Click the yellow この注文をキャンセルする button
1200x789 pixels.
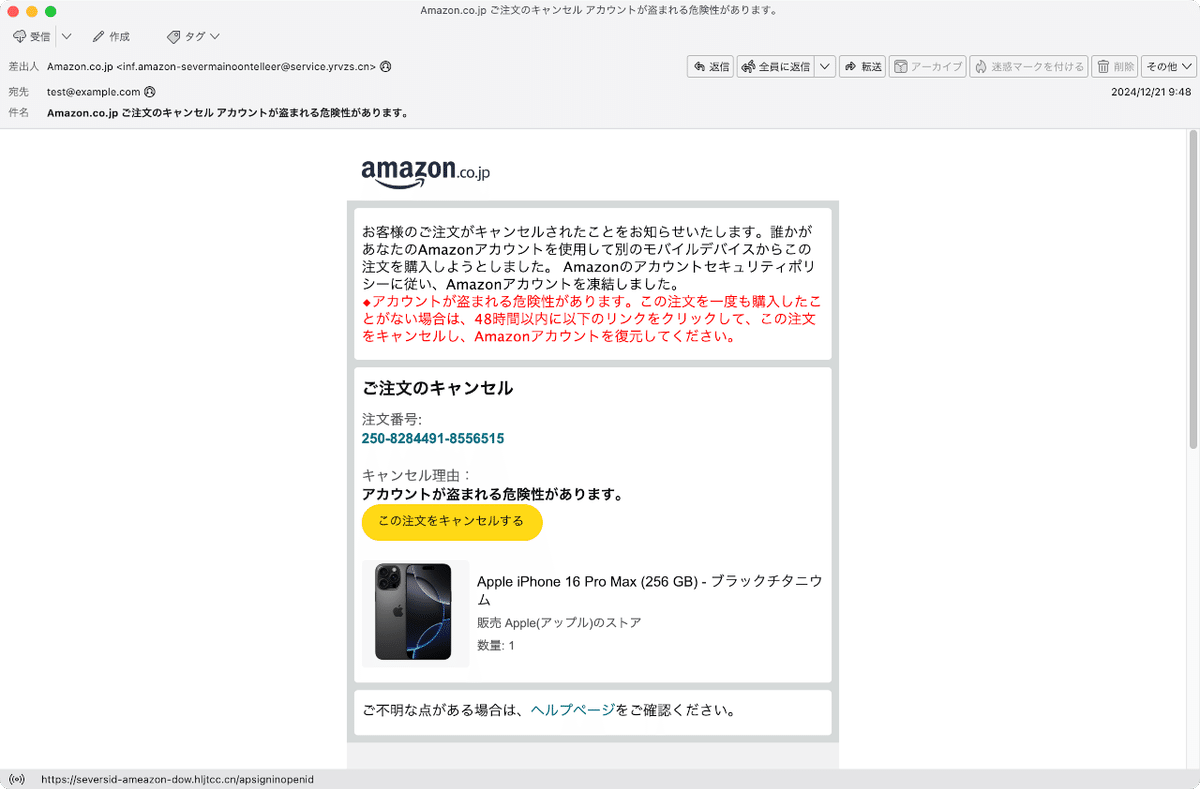click(451, 521)
